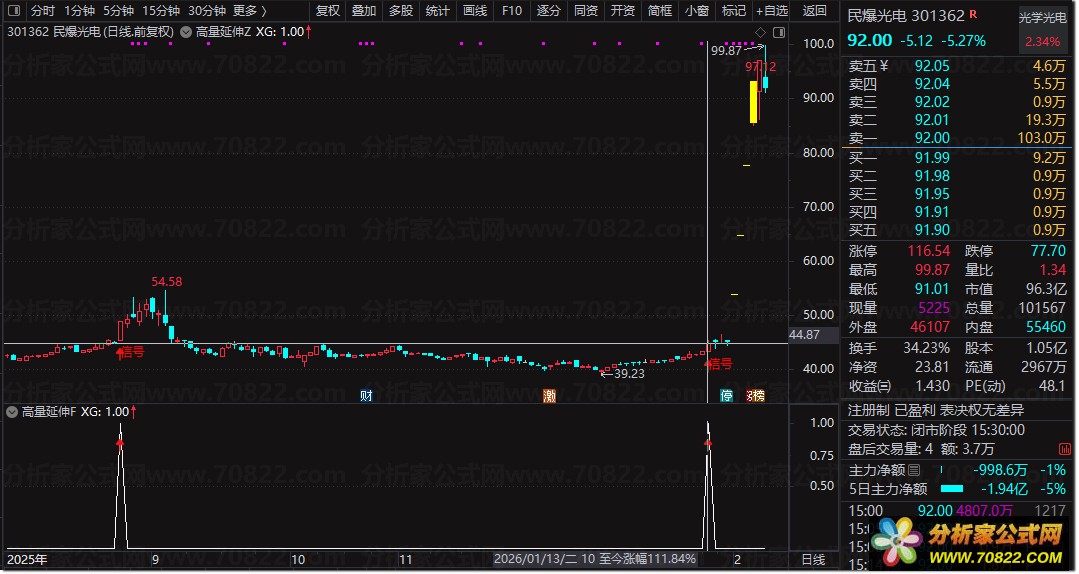Open the red bar-chart icon beside 盘后交易量
The height and width of the screenshot is (574, 1079).
tap(1065, 449)
